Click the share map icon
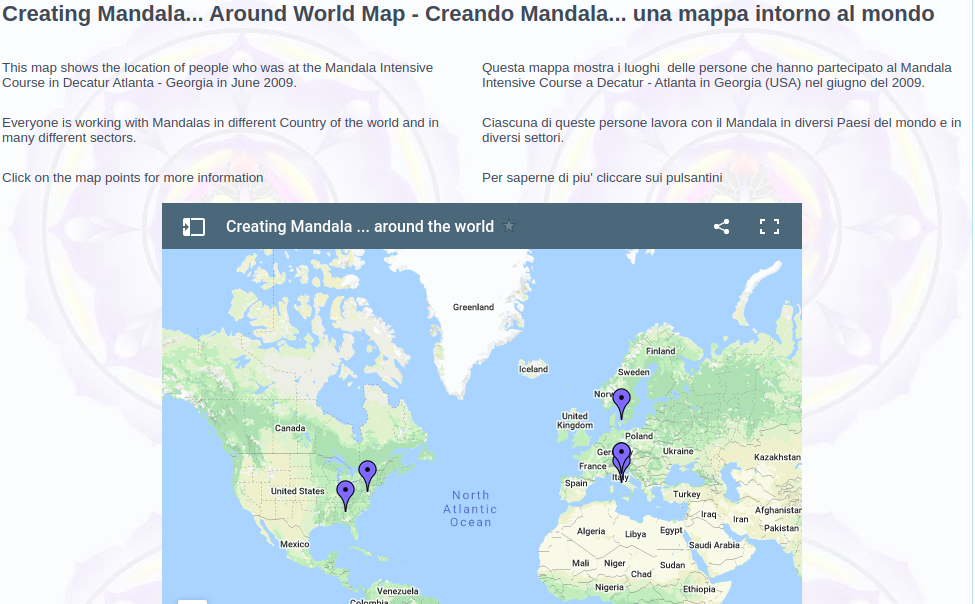This screenshot has height=604, width=975. [721, 226]
